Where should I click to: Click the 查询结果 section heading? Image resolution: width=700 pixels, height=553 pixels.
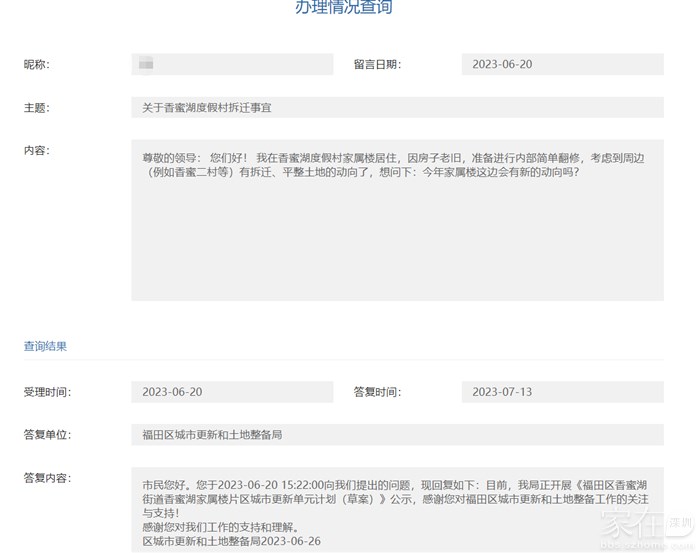coord(45,346)
